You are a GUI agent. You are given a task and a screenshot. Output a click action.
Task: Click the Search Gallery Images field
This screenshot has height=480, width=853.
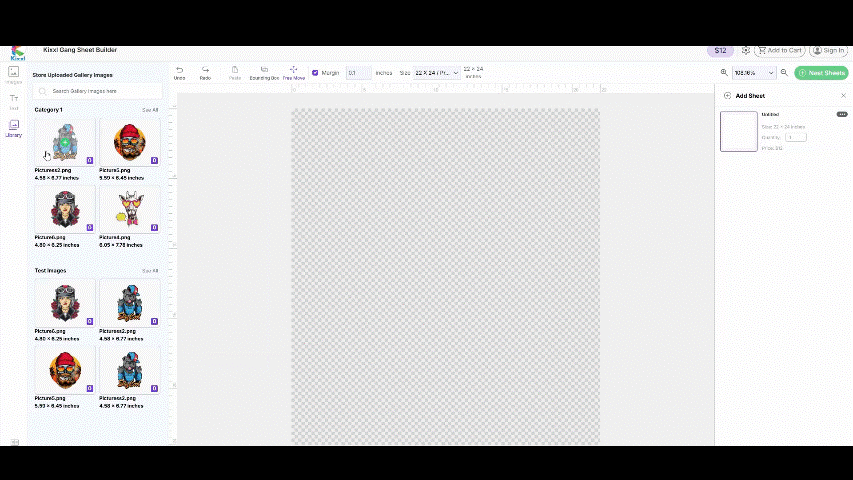point(98,91)
